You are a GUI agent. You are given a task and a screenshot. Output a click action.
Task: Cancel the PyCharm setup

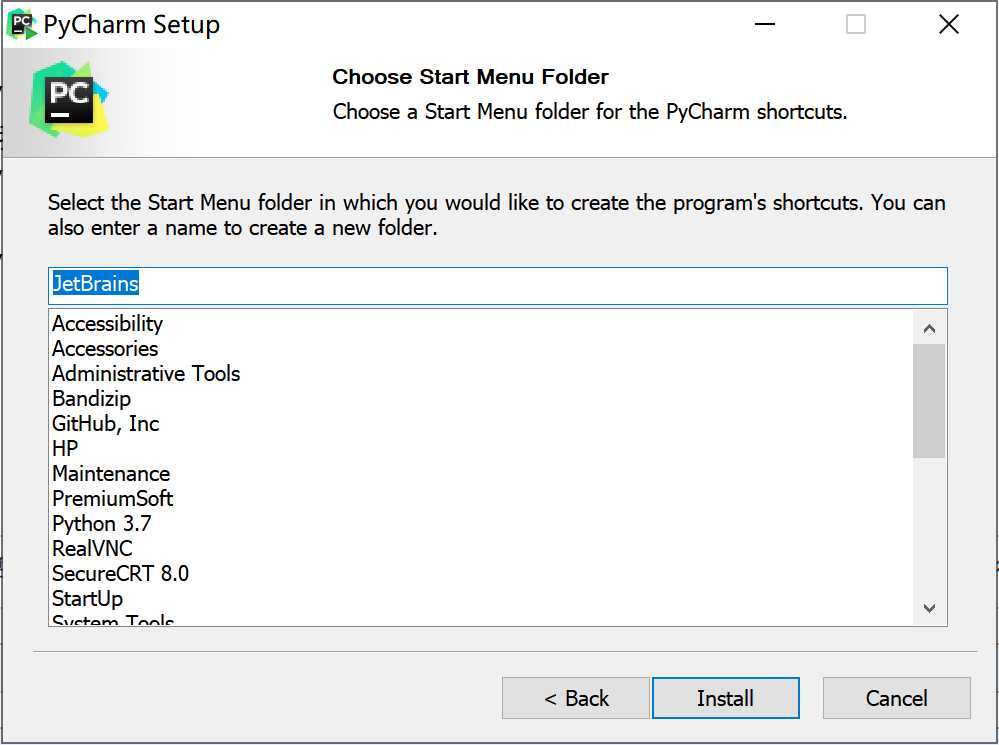point(896,698)
